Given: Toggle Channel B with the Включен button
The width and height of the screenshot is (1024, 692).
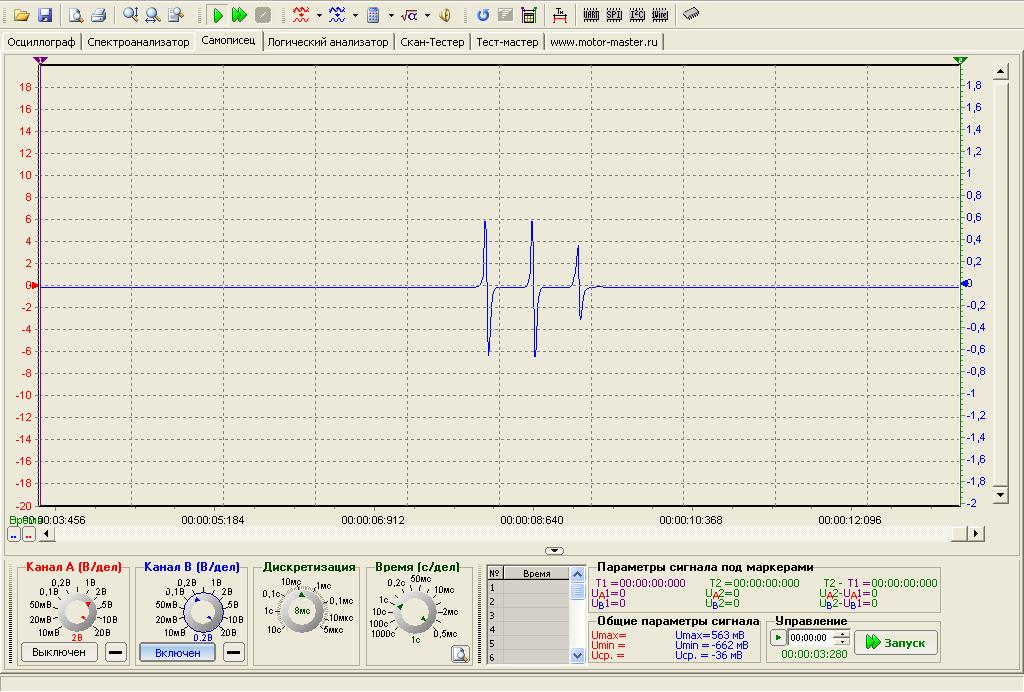Looking at the screenshot, I should tap(178, 653).
